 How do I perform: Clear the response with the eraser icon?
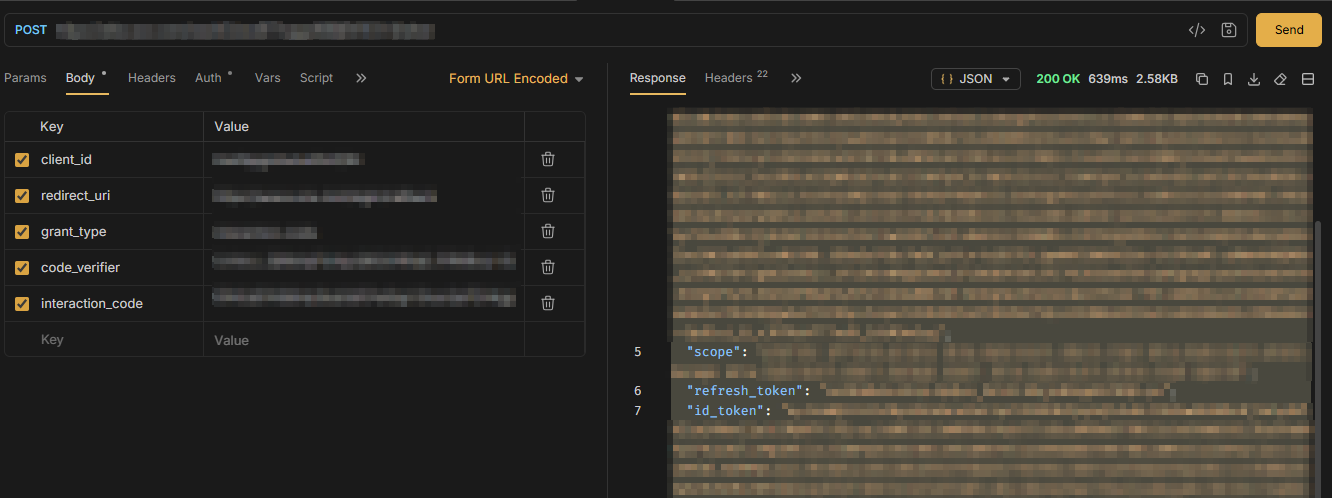1280,79
